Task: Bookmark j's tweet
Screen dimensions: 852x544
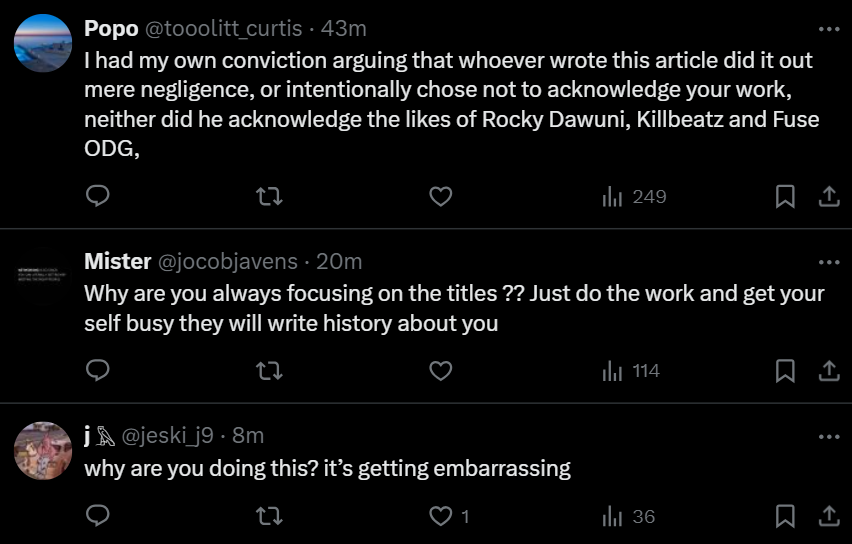Action: pos(786,516)
